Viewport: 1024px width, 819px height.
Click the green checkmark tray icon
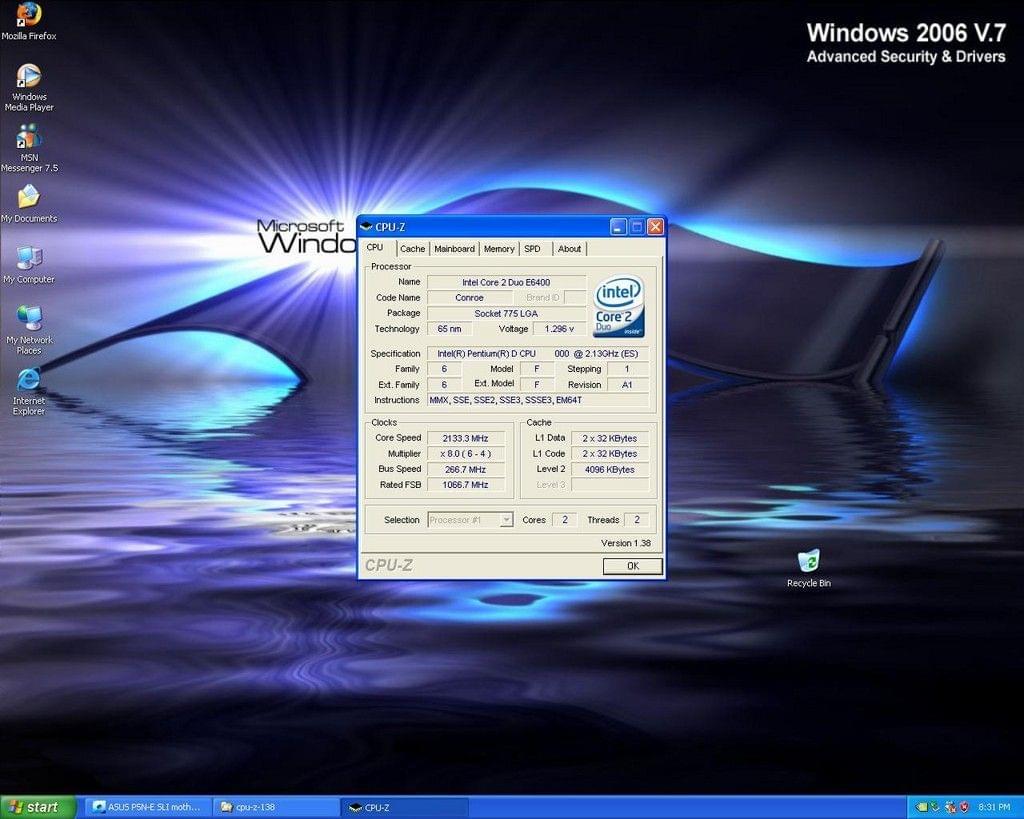point(935,807)
